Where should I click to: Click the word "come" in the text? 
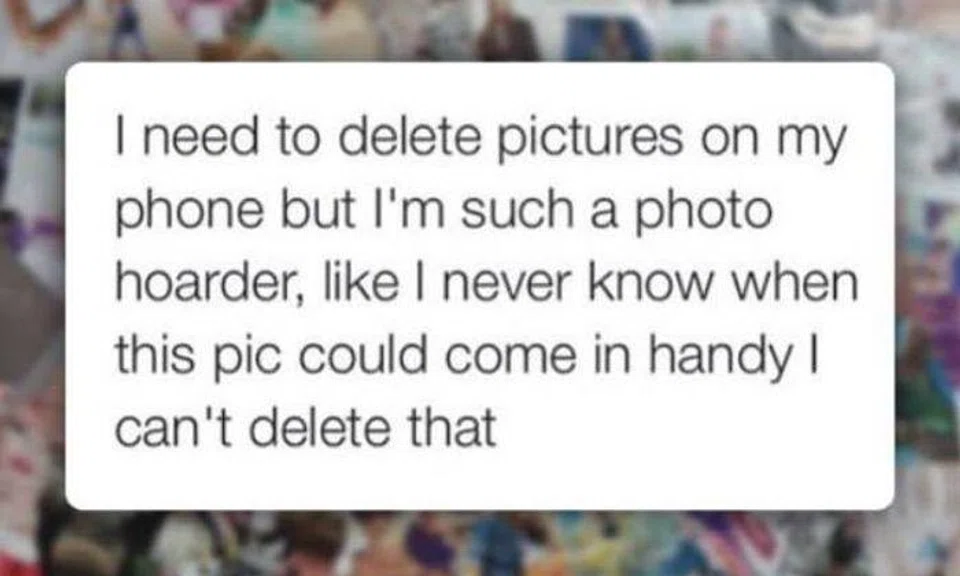[510, 360]
